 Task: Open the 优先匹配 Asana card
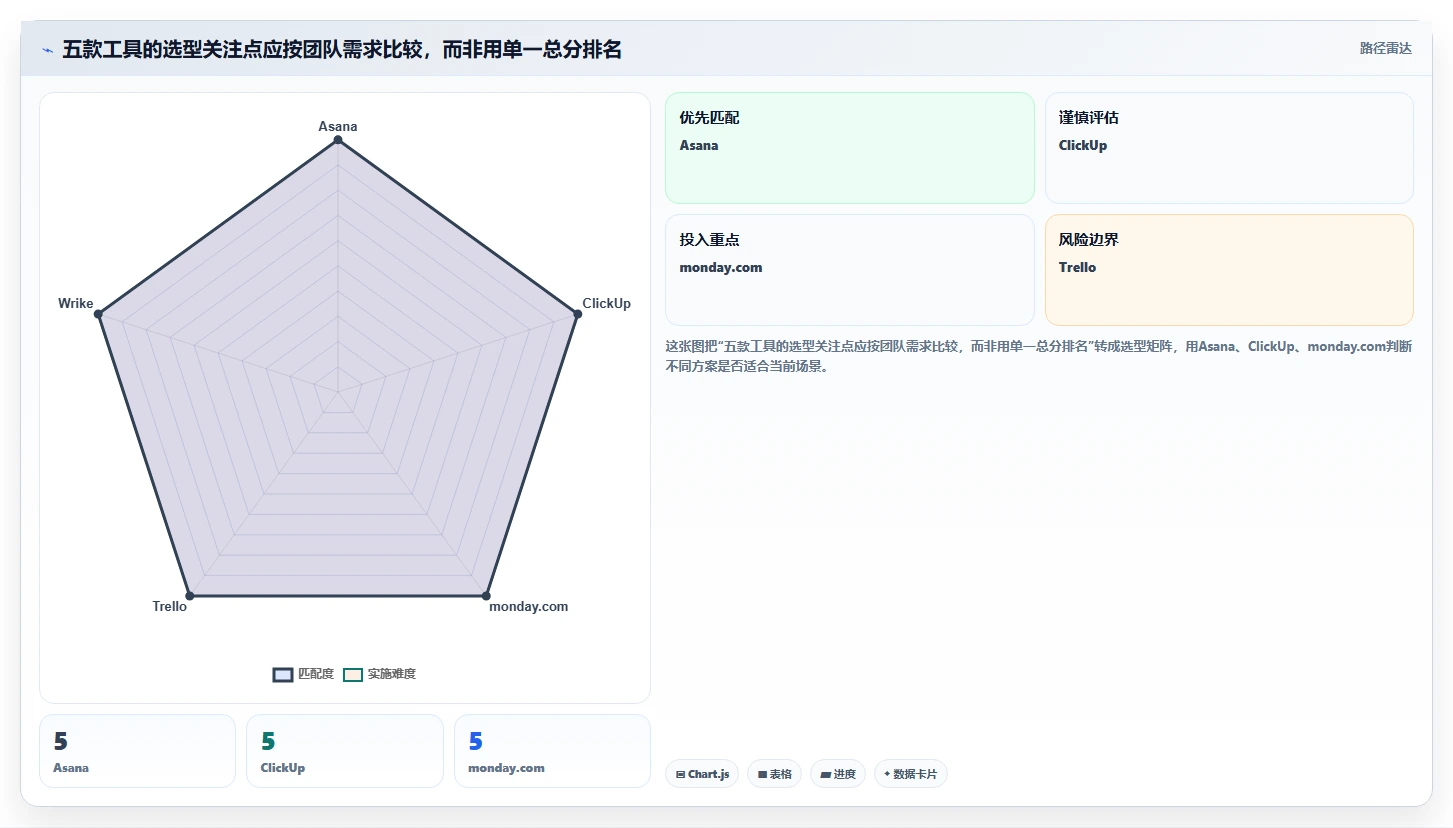[850, 148]
